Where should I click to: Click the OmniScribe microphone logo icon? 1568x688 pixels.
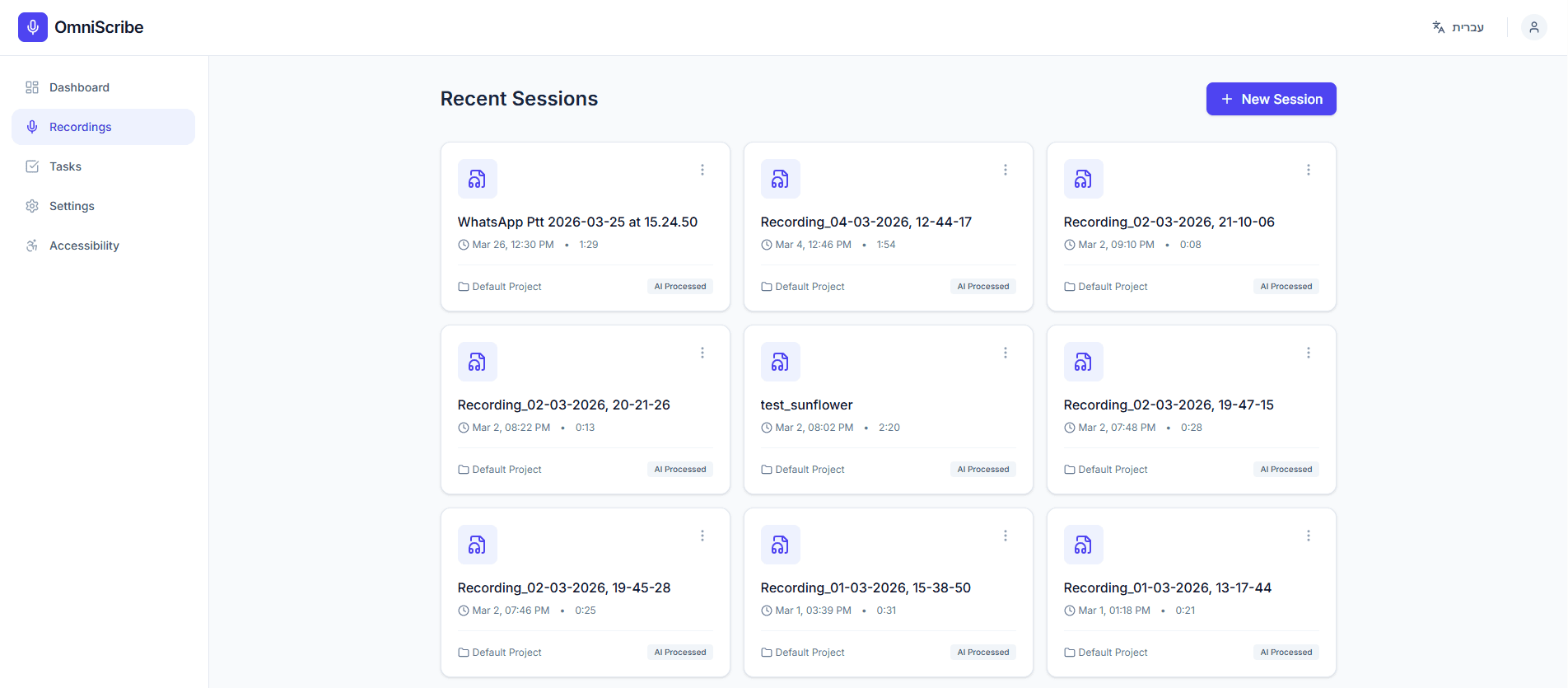pos(33,27)
